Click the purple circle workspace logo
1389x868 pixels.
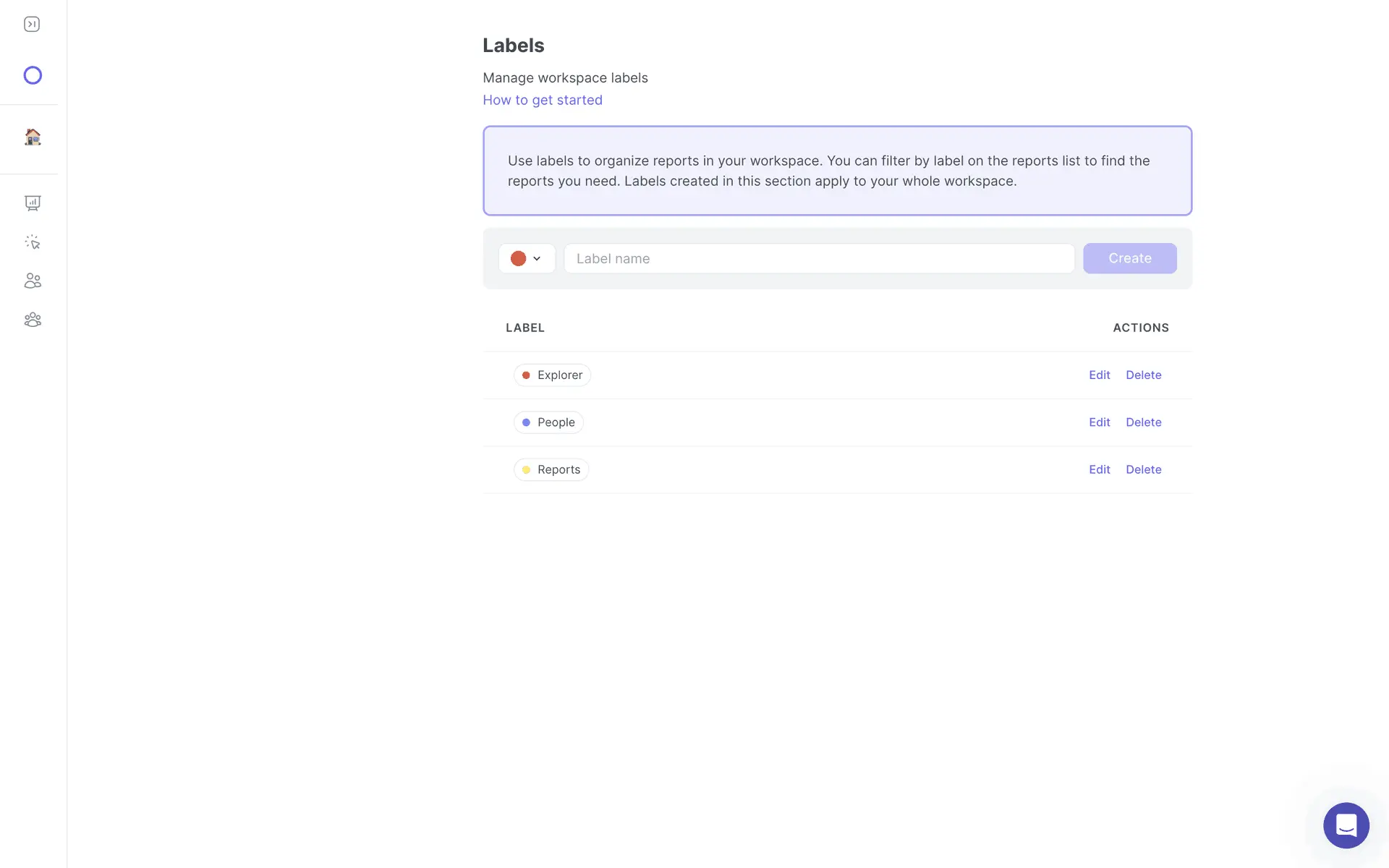coord(33,75)
